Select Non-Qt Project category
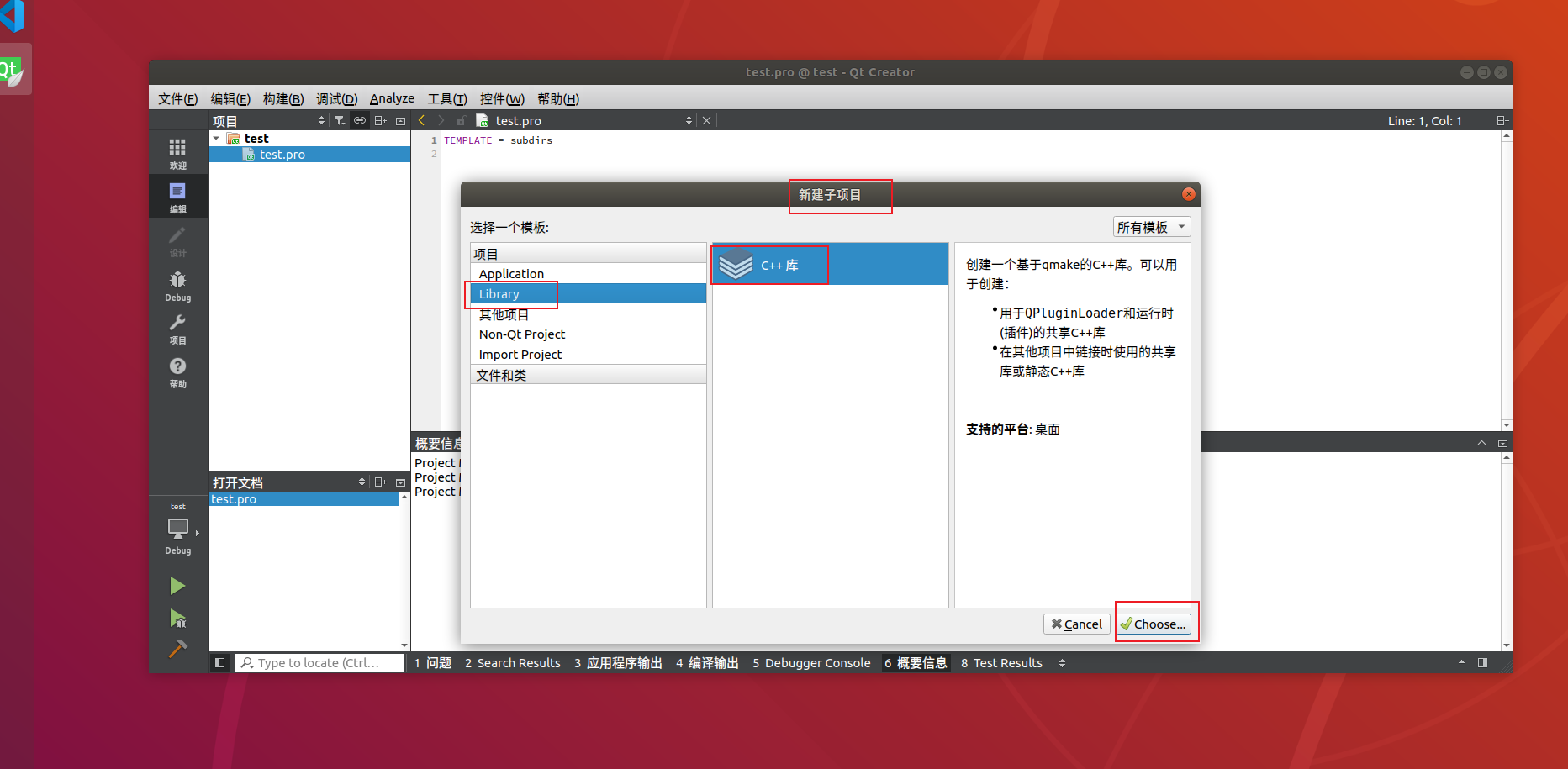 click(x=589, y=334)
